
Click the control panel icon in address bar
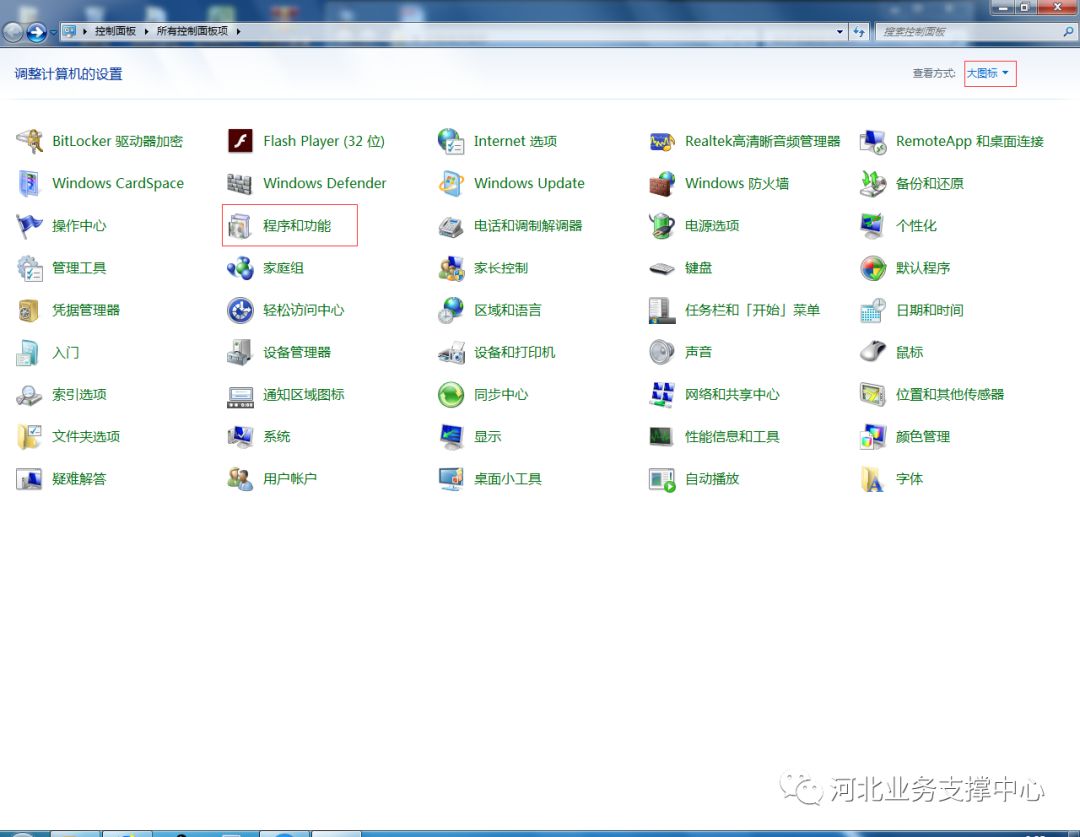tap(70, 32)
